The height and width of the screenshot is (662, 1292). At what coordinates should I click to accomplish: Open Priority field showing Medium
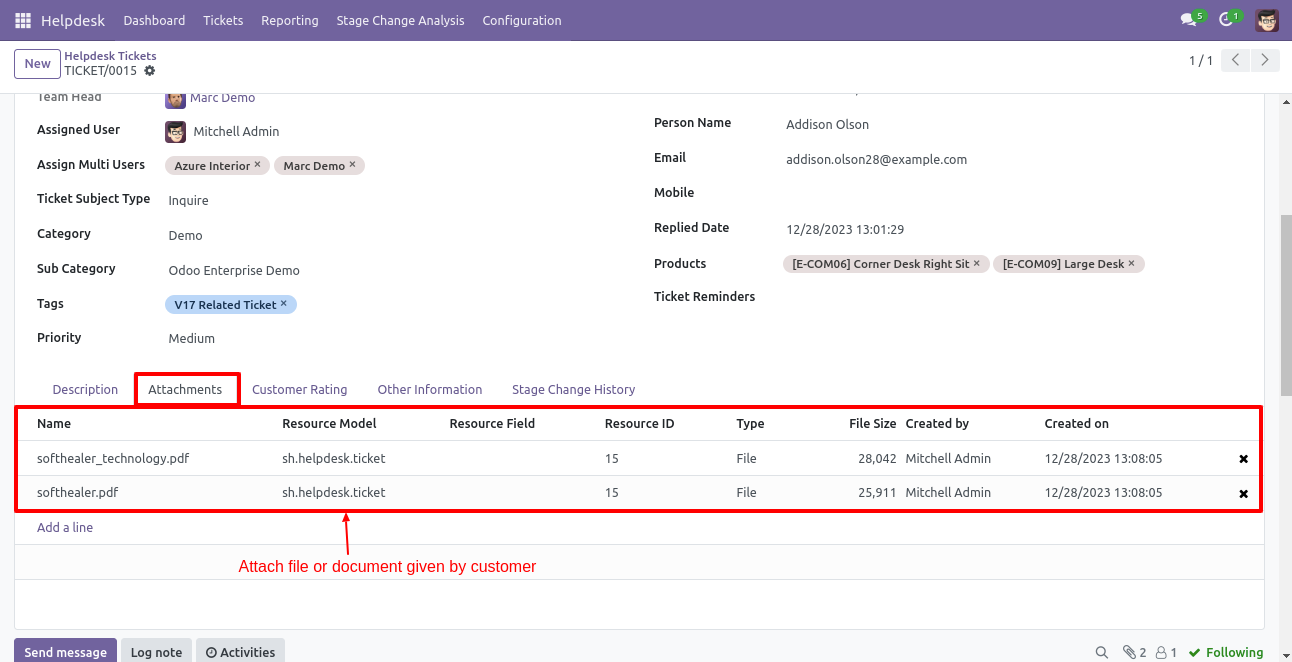point(191,338)
